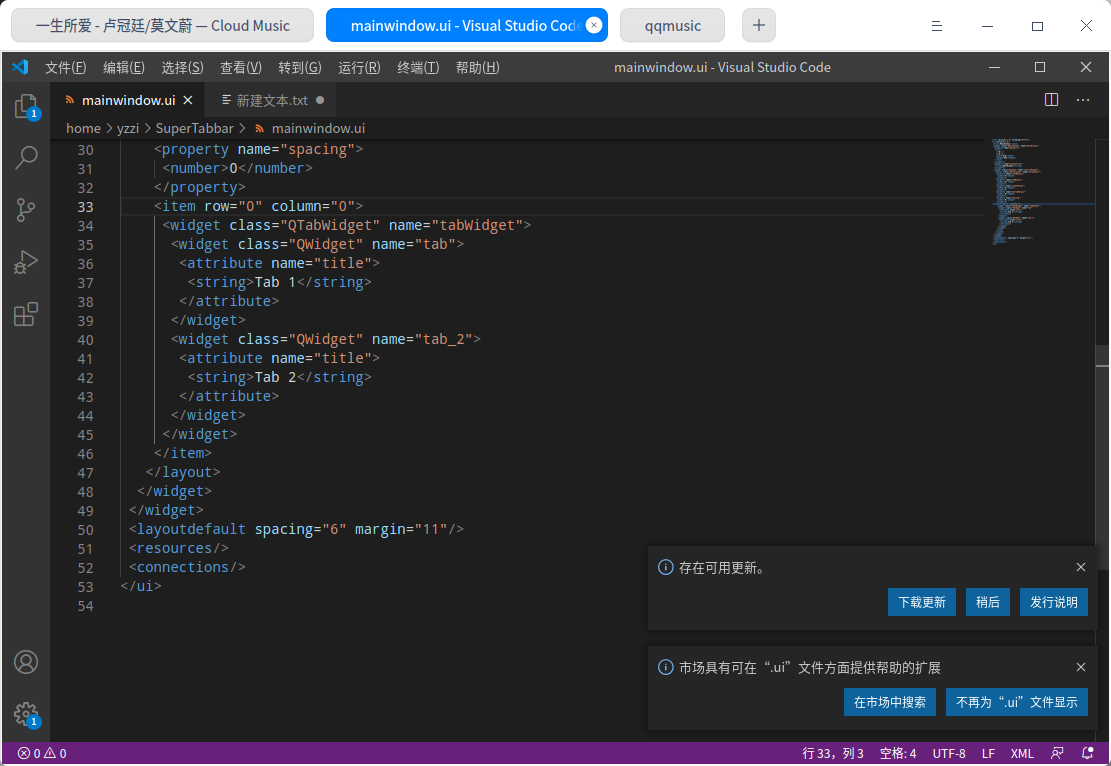Open Run and Debug view
Screen dimensions: 1111x766
(x=26, y=262)
